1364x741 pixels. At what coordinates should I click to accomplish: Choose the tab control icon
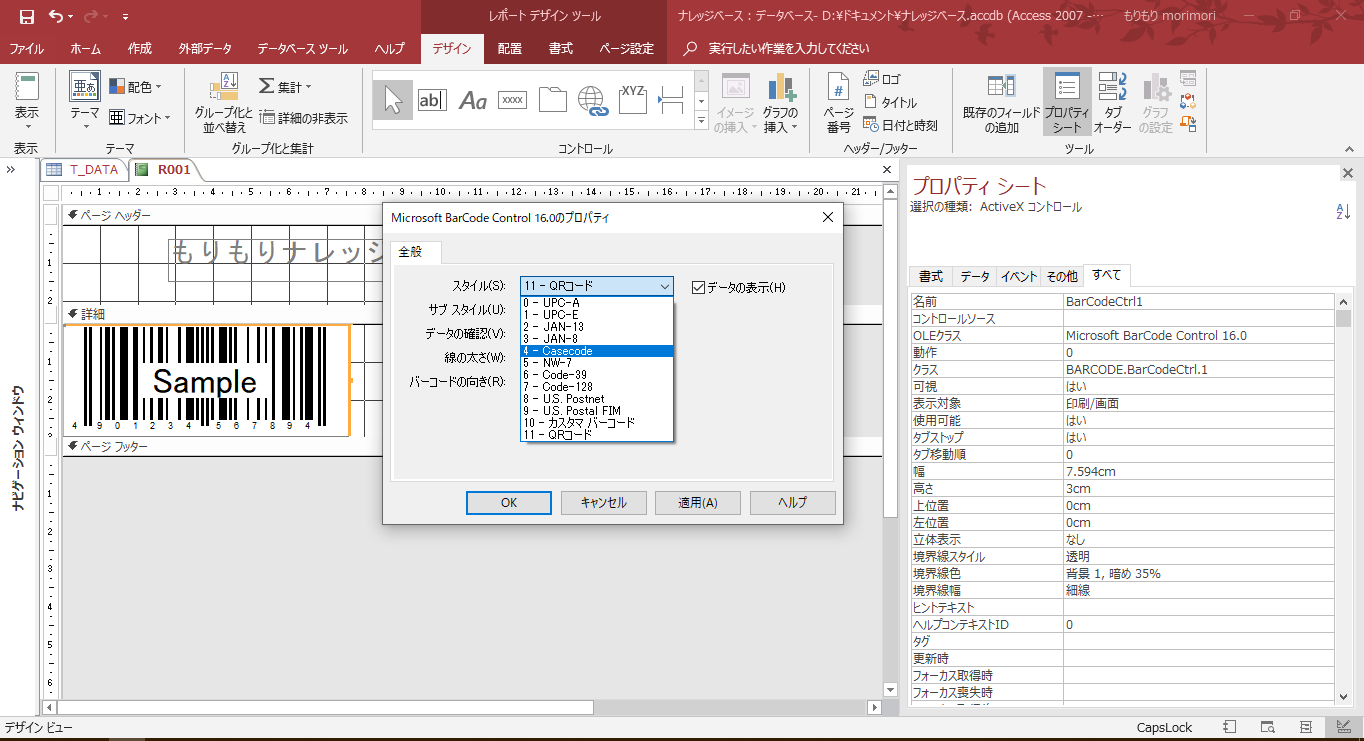552,100
